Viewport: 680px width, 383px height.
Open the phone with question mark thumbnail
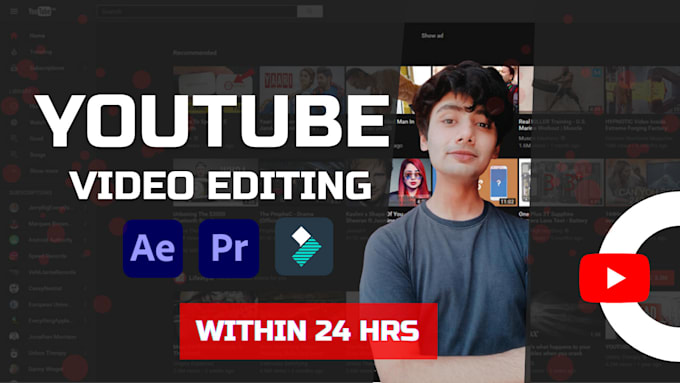(499, 182)
